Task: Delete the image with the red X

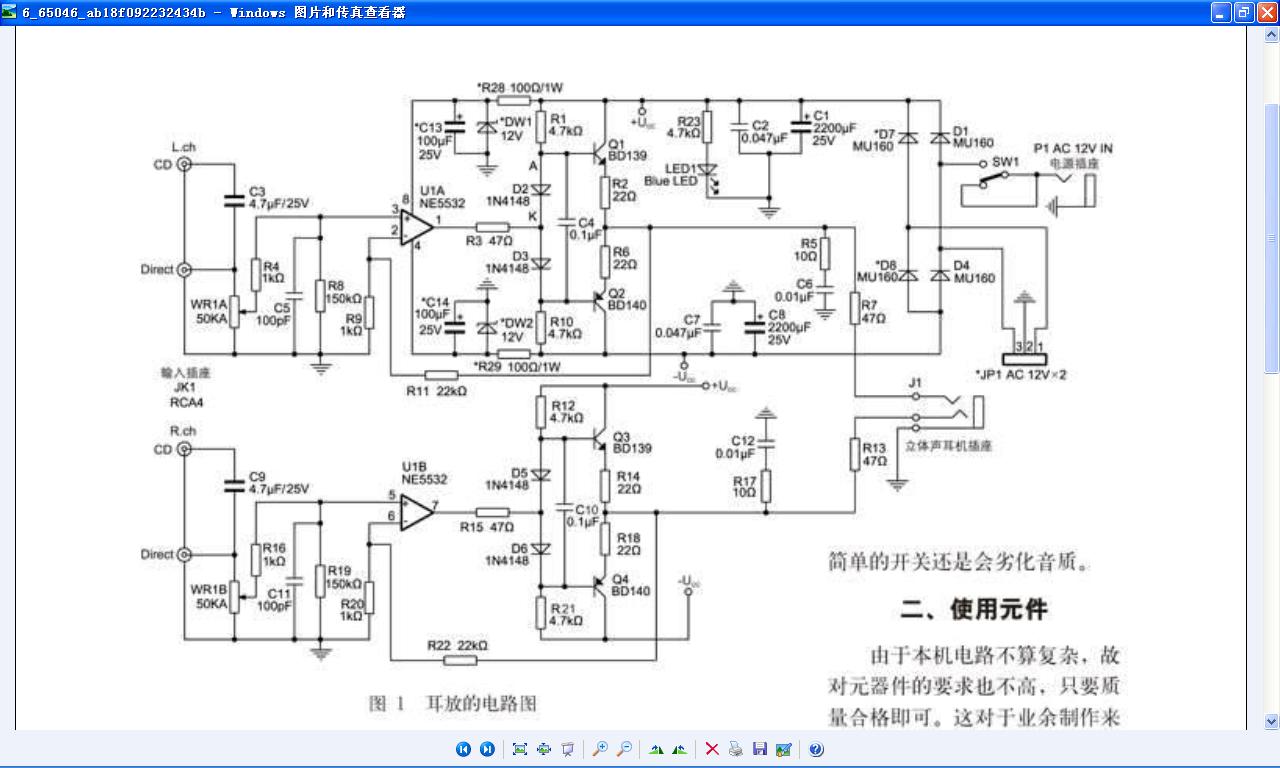Action: click(712, 749)
